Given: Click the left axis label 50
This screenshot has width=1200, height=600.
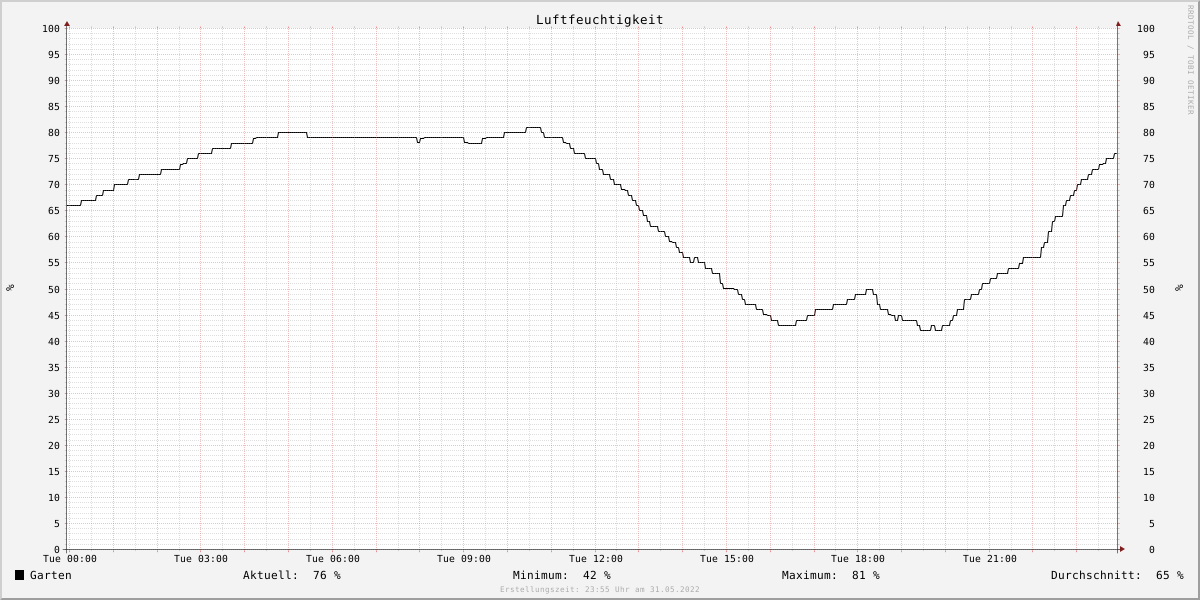Looking at the screenshot, I should (x=54, y=289).
